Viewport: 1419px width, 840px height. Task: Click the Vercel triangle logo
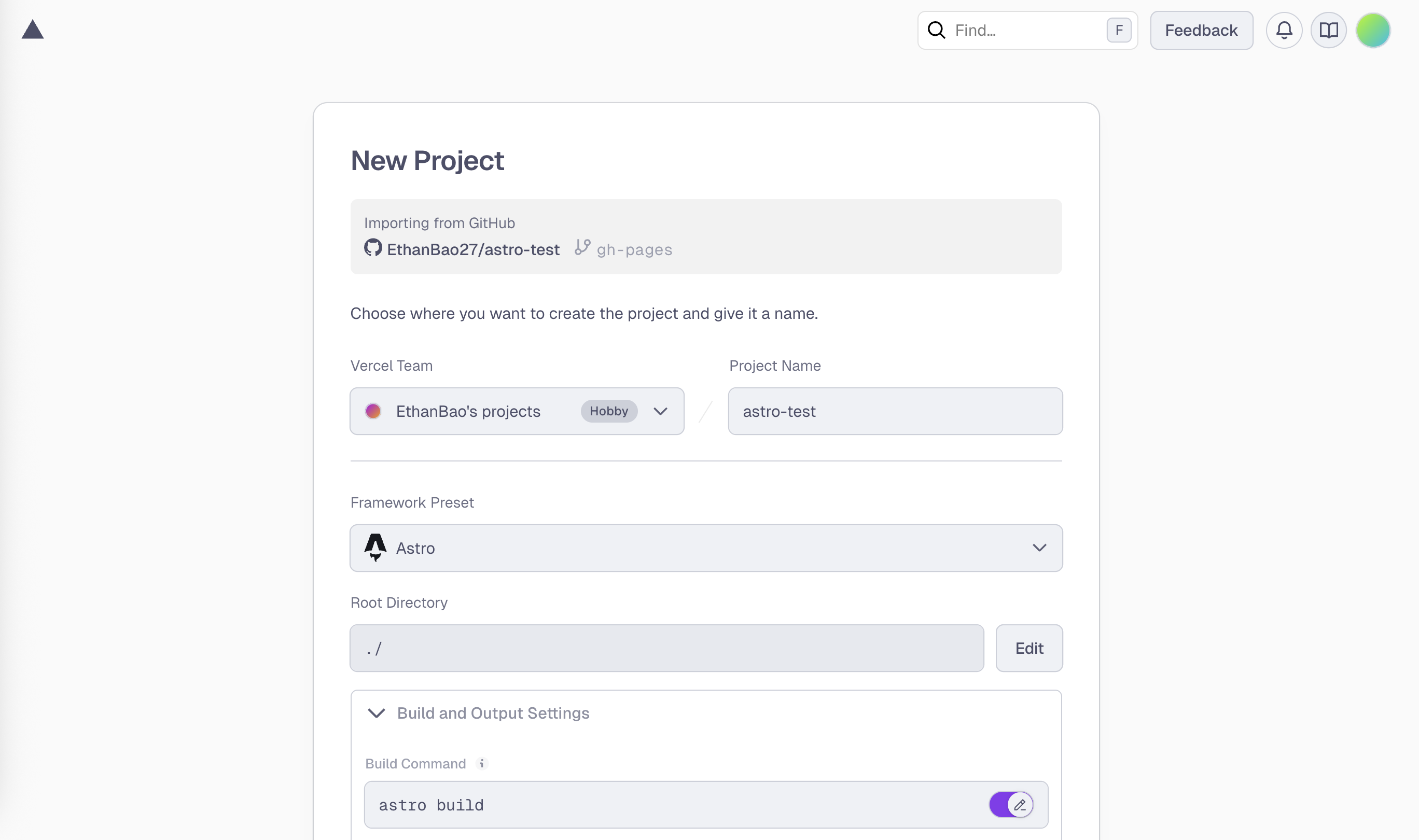(32, 30)
